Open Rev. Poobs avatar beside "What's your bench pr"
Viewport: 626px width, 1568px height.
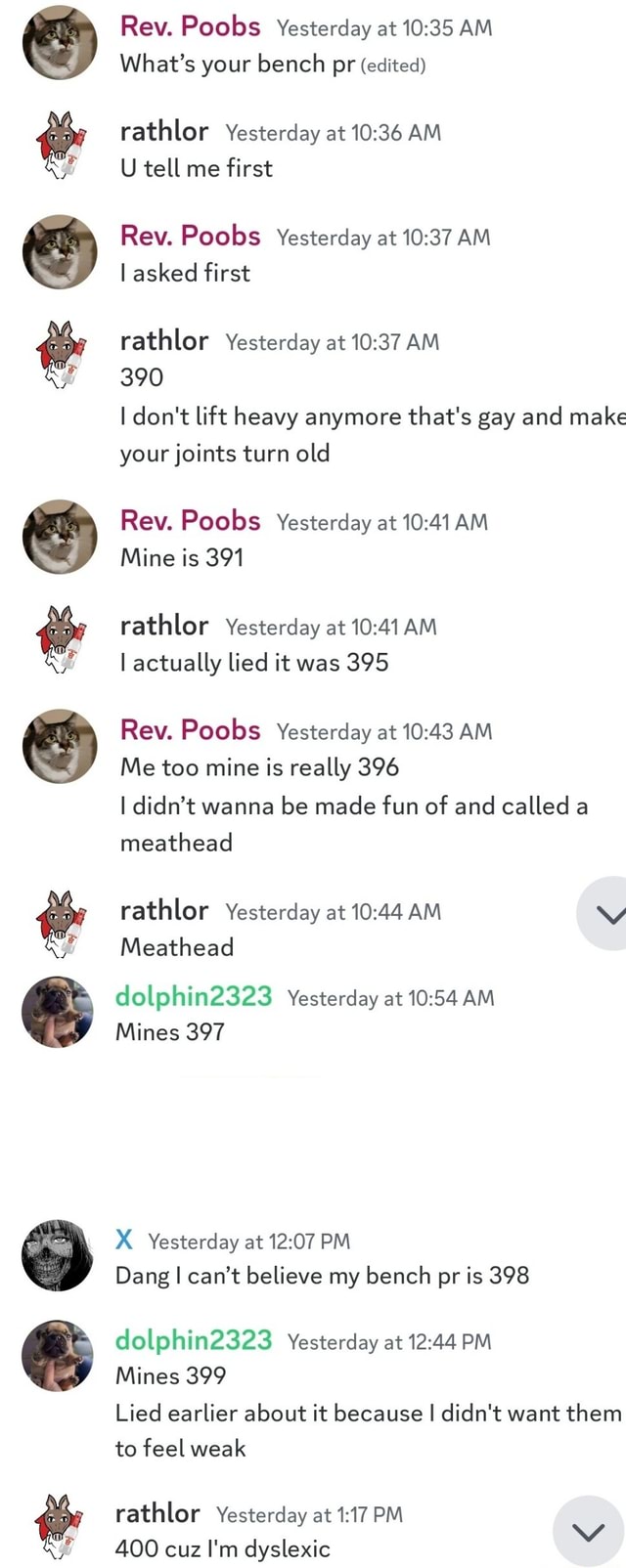coord(61,44)
